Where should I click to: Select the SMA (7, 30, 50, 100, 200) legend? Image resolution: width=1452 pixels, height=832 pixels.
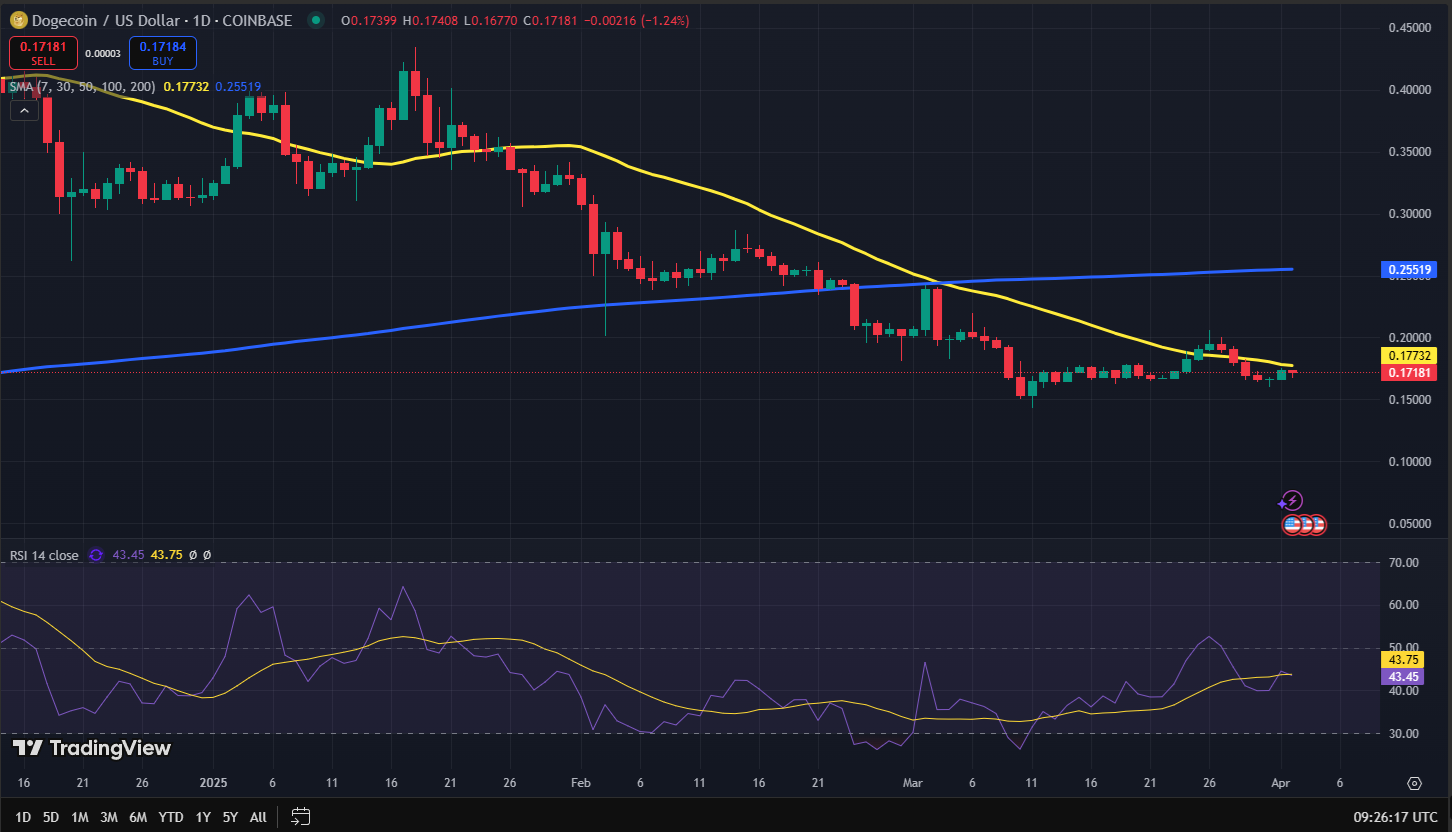(80, 87)
